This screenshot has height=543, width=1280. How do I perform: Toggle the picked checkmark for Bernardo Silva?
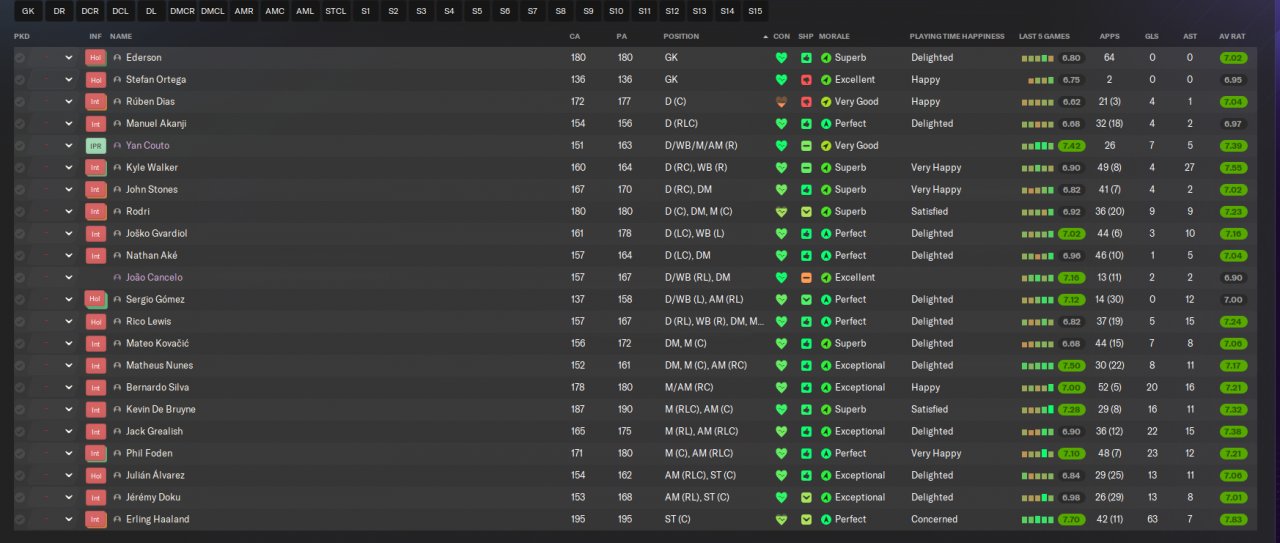pyautogui.click(x=19, y=388)
